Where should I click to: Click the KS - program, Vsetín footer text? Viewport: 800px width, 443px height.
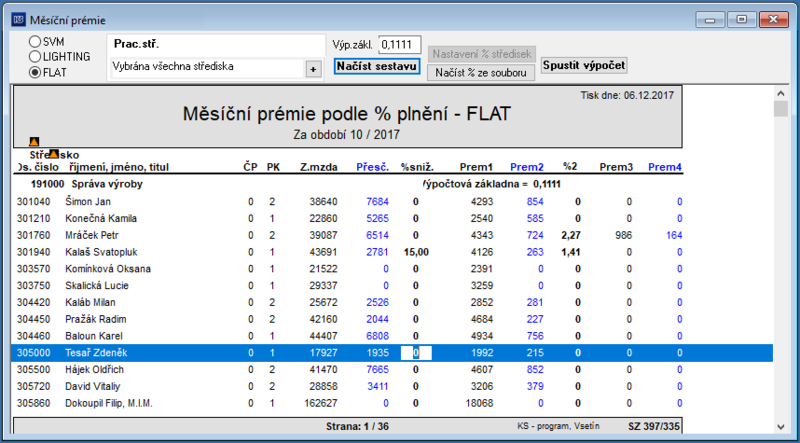(x=558, y=426)
